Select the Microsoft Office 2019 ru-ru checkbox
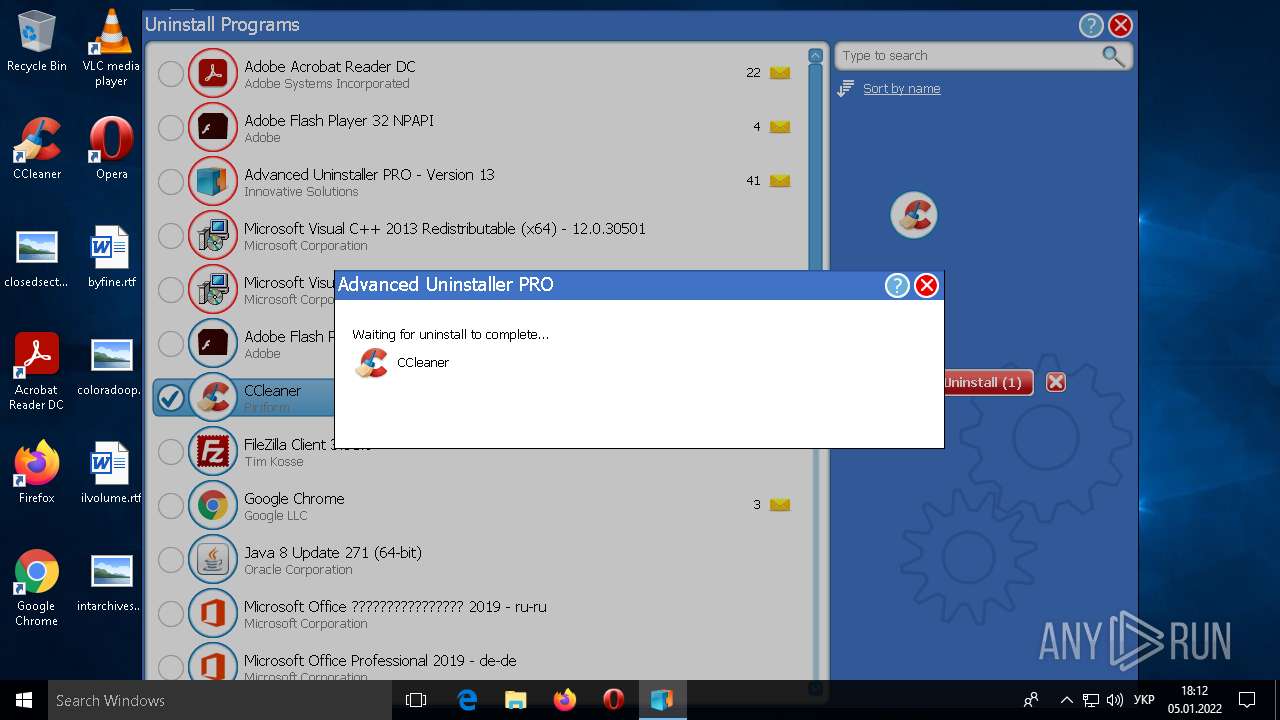The image size is (1280, 720). point(171,613)
